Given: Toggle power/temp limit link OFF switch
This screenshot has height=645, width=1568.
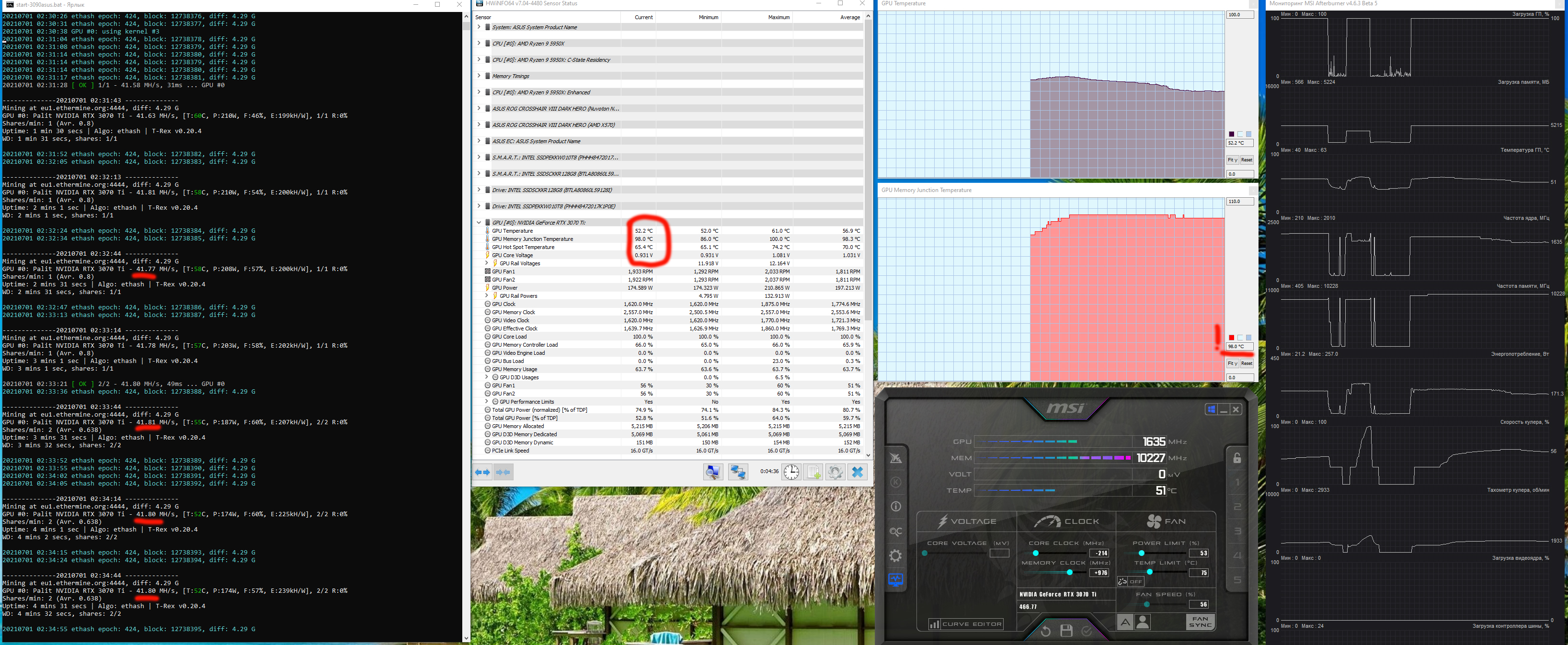Looking at the screenshot, I should (x=1130, y=581).
